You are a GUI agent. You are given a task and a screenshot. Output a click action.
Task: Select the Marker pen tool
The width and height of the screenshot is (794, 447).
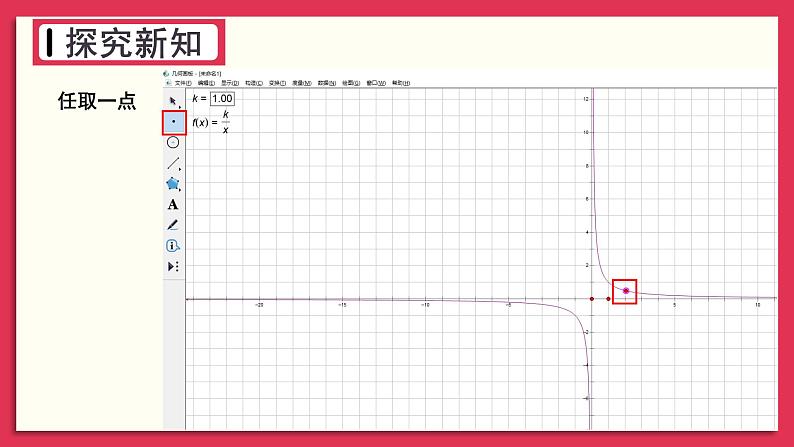point(173,225)
